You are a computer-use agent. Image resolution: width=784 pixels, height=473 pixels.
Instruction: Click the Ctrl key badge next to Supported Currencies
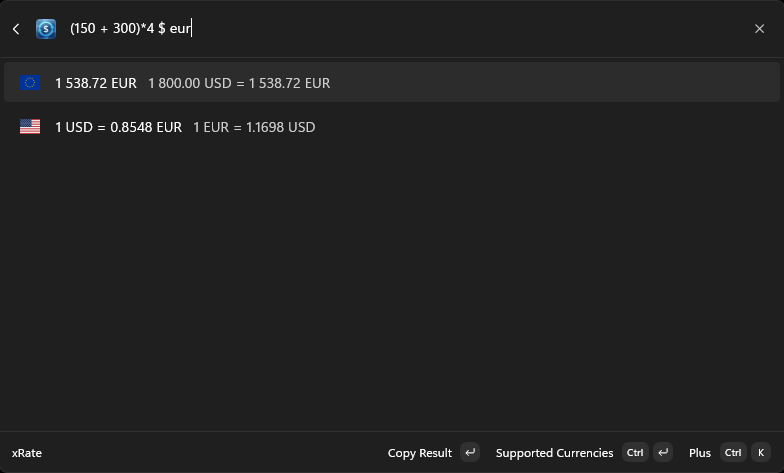635,452
